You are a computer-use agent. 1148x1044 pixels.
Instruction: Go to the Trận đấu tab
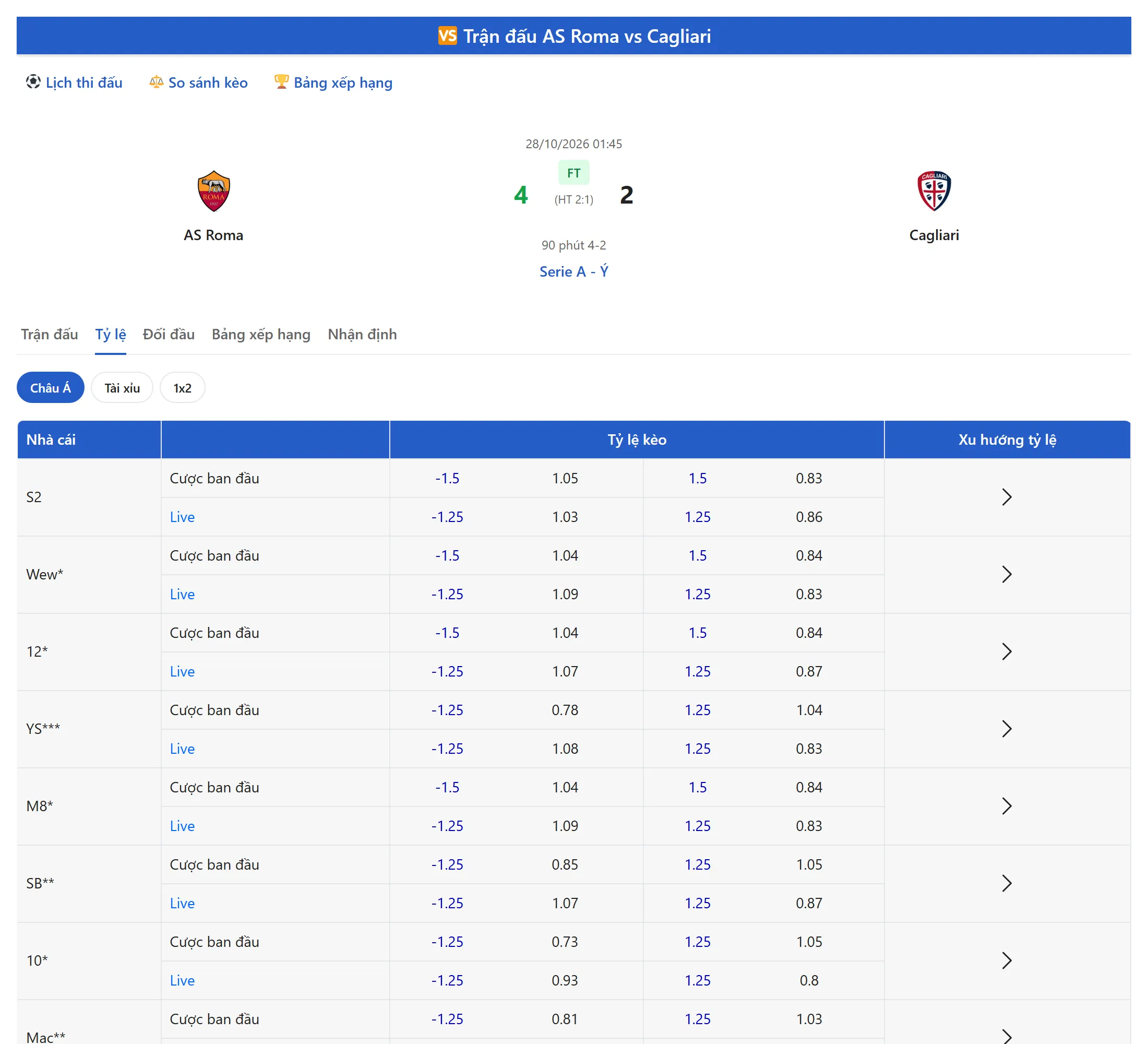(x=50, y=334)
